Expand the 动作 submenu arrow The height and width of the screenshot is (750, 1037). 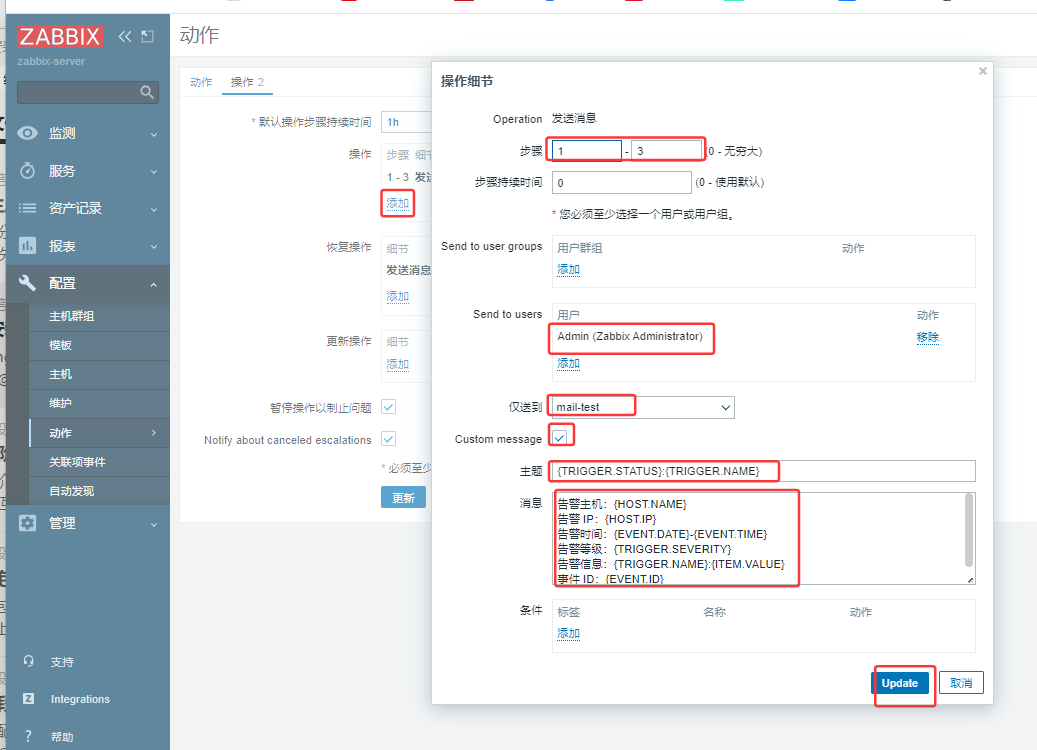pyautogui.click(x=153, y=433)
